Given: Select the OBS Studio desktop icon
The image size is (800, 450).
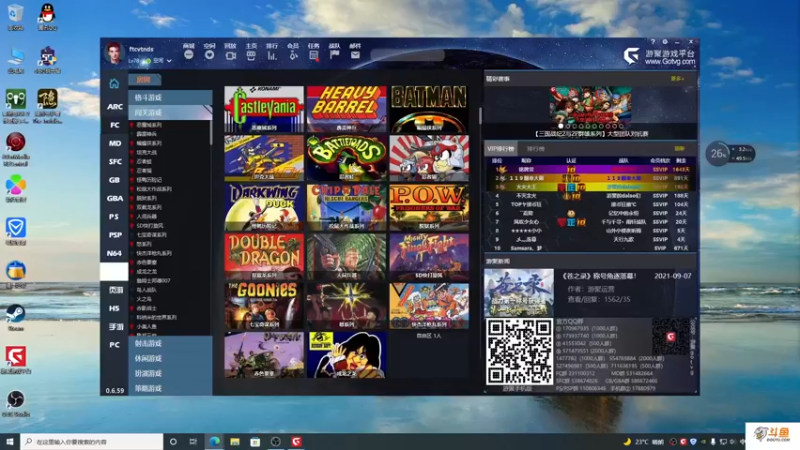Looking at the screenshot, I should 16,404.
